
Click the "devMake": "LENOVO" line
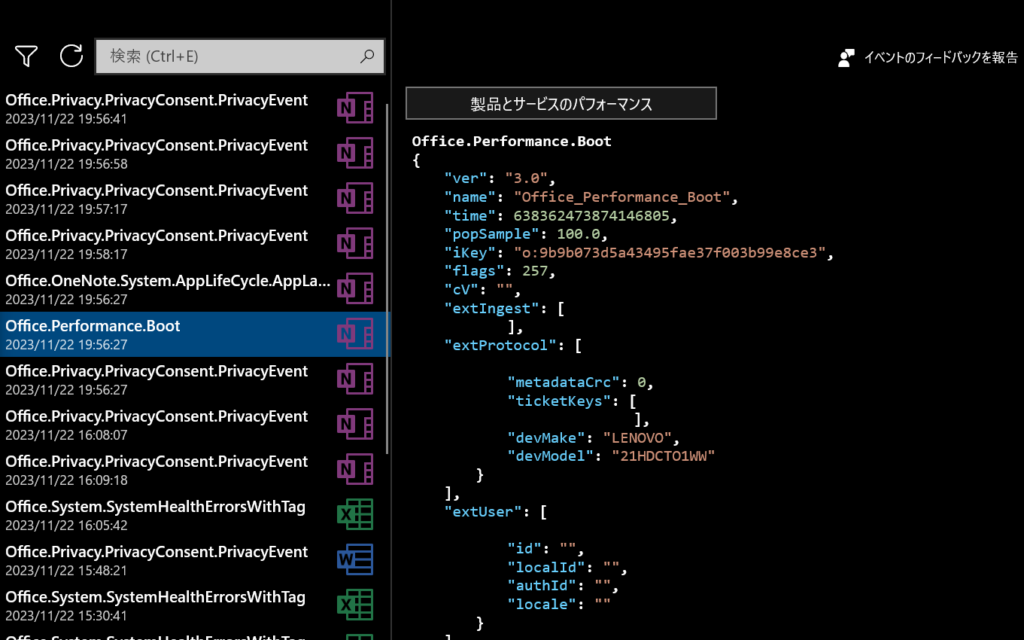point(593,438)
